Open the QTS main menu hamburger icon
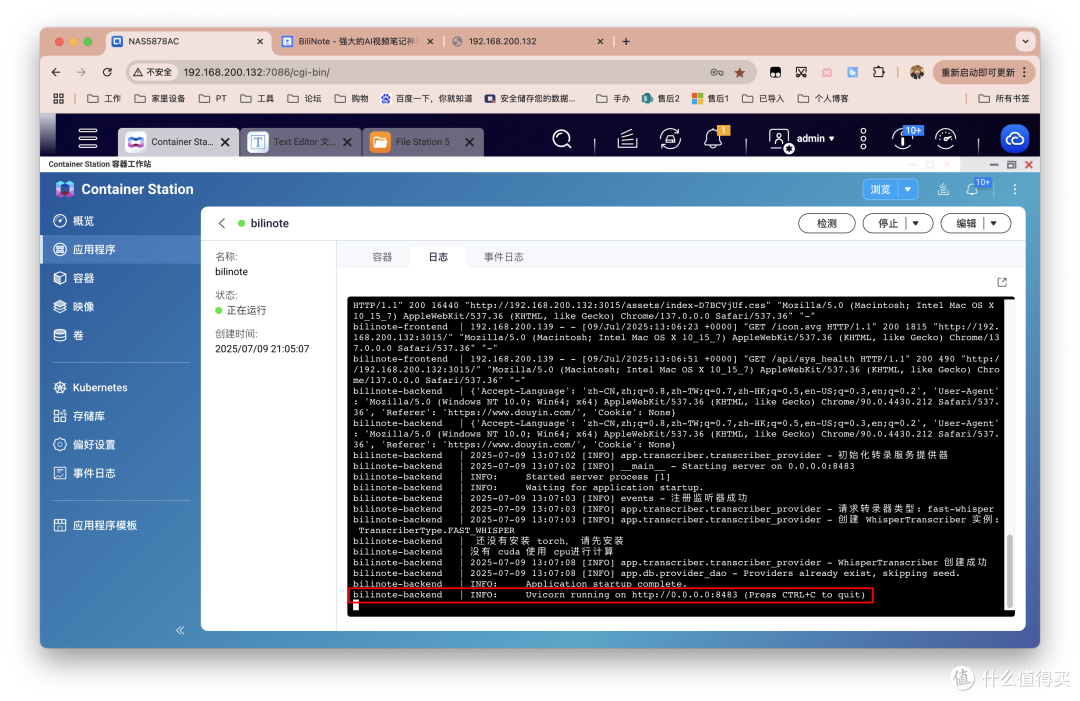The height and width of the screenshot is (701, 1080). (87, 138)
